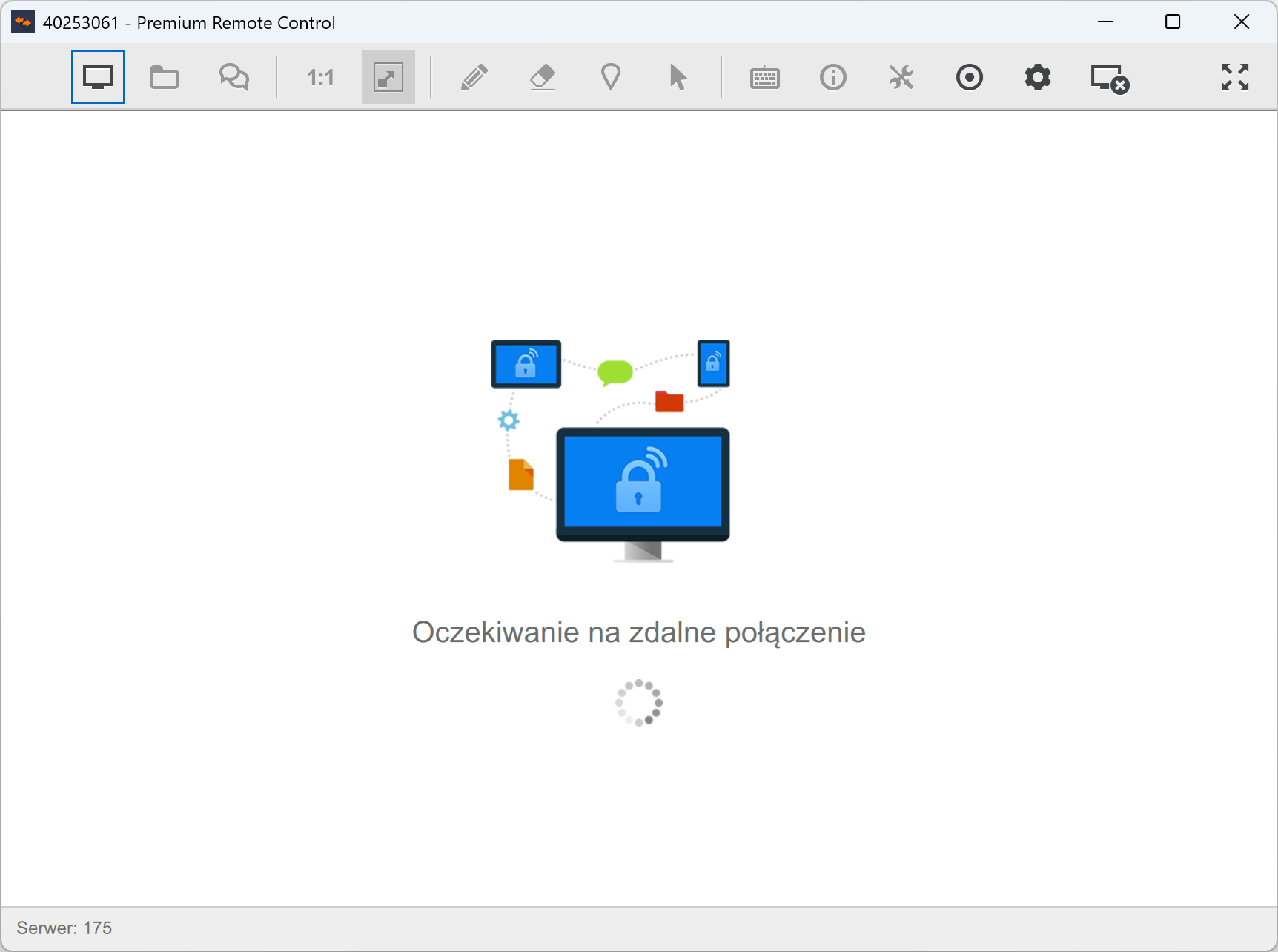The width and height of the screenshot is (1278, 952).
Task: Select the pencil drawing tool
Action: point(474,77)
